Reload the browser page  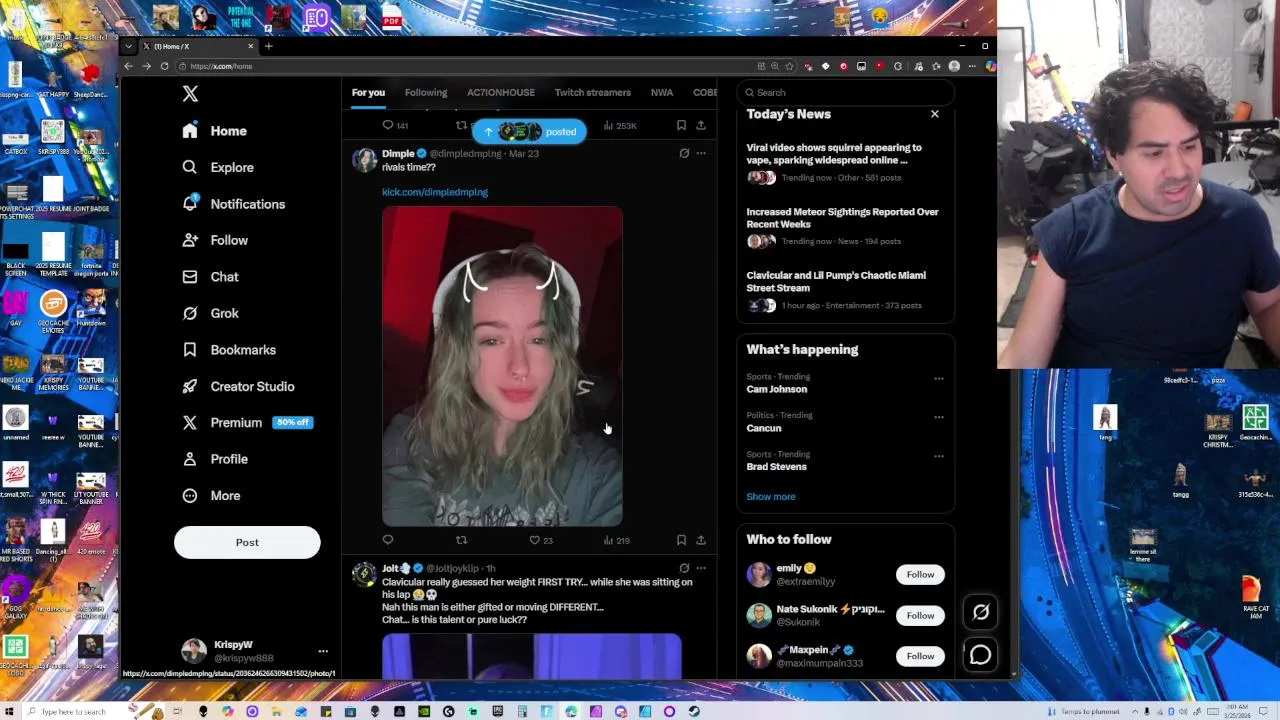coord(164,66)
